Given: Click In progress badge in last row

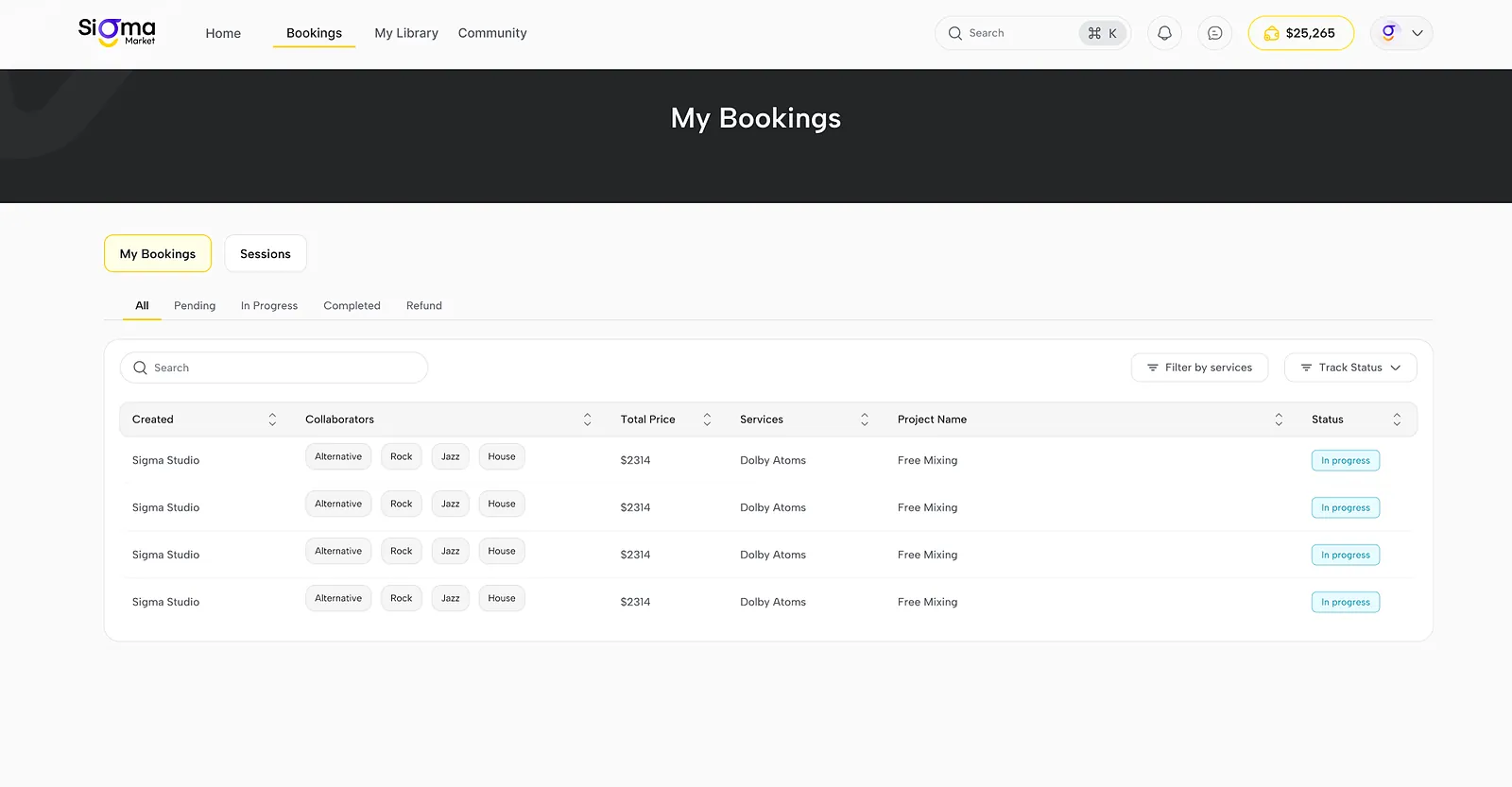Looking at the screenshot, I should pyautogui.click(x=1346, y=602).
